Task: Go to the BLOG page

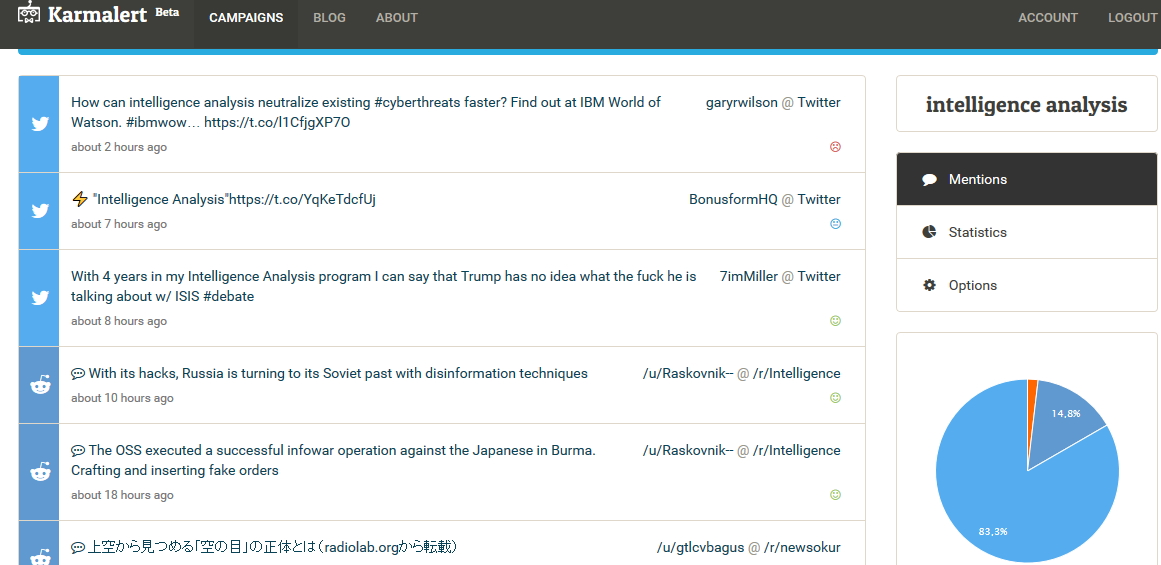Action: coord(329,18)
